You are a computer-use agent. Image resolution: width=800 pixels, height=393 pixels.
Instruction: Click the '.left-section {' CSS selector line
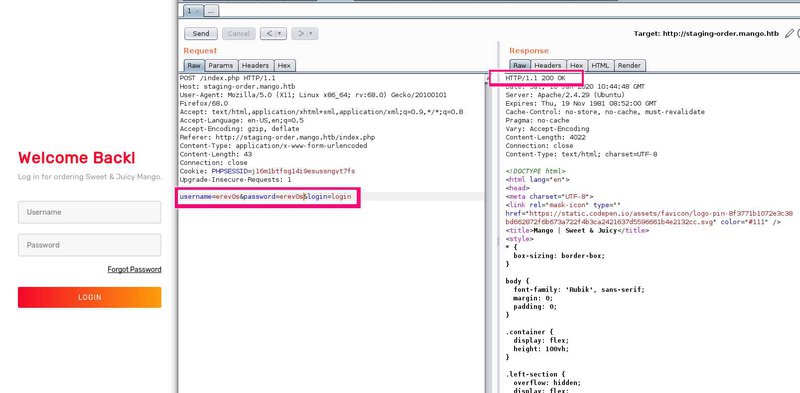point(535,374)
